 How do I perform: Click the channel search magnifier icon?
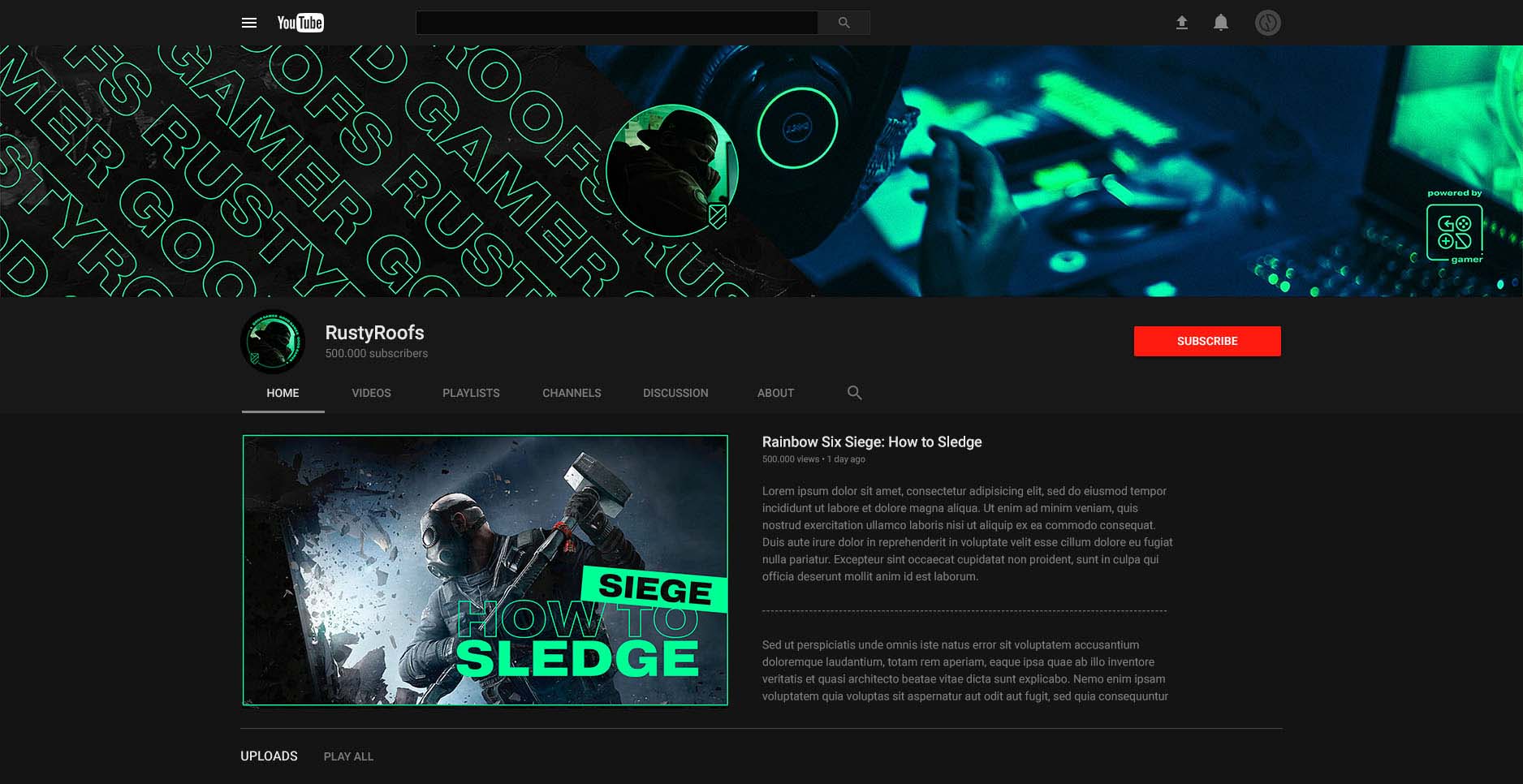click(x=854, y=393)
